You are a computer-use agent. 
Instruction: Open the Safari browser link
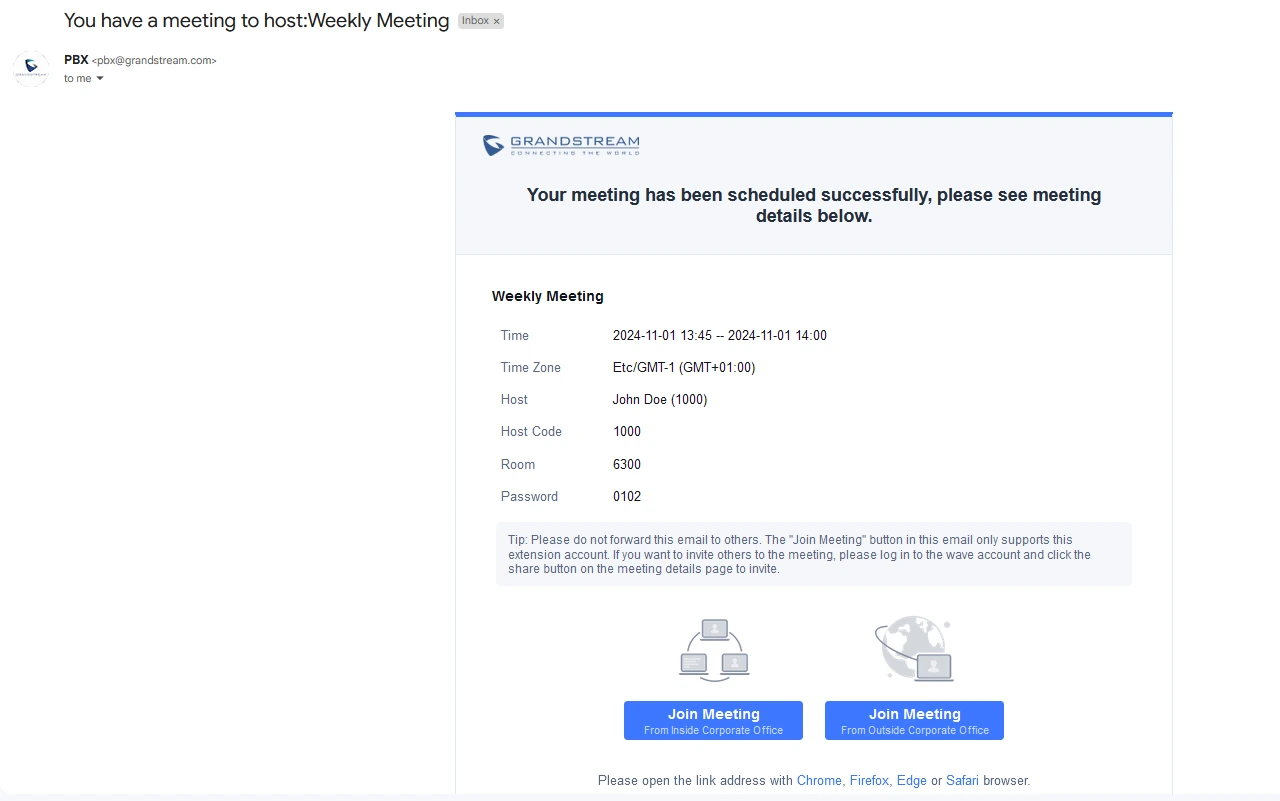pyautogui.click(x=962, y=780)
